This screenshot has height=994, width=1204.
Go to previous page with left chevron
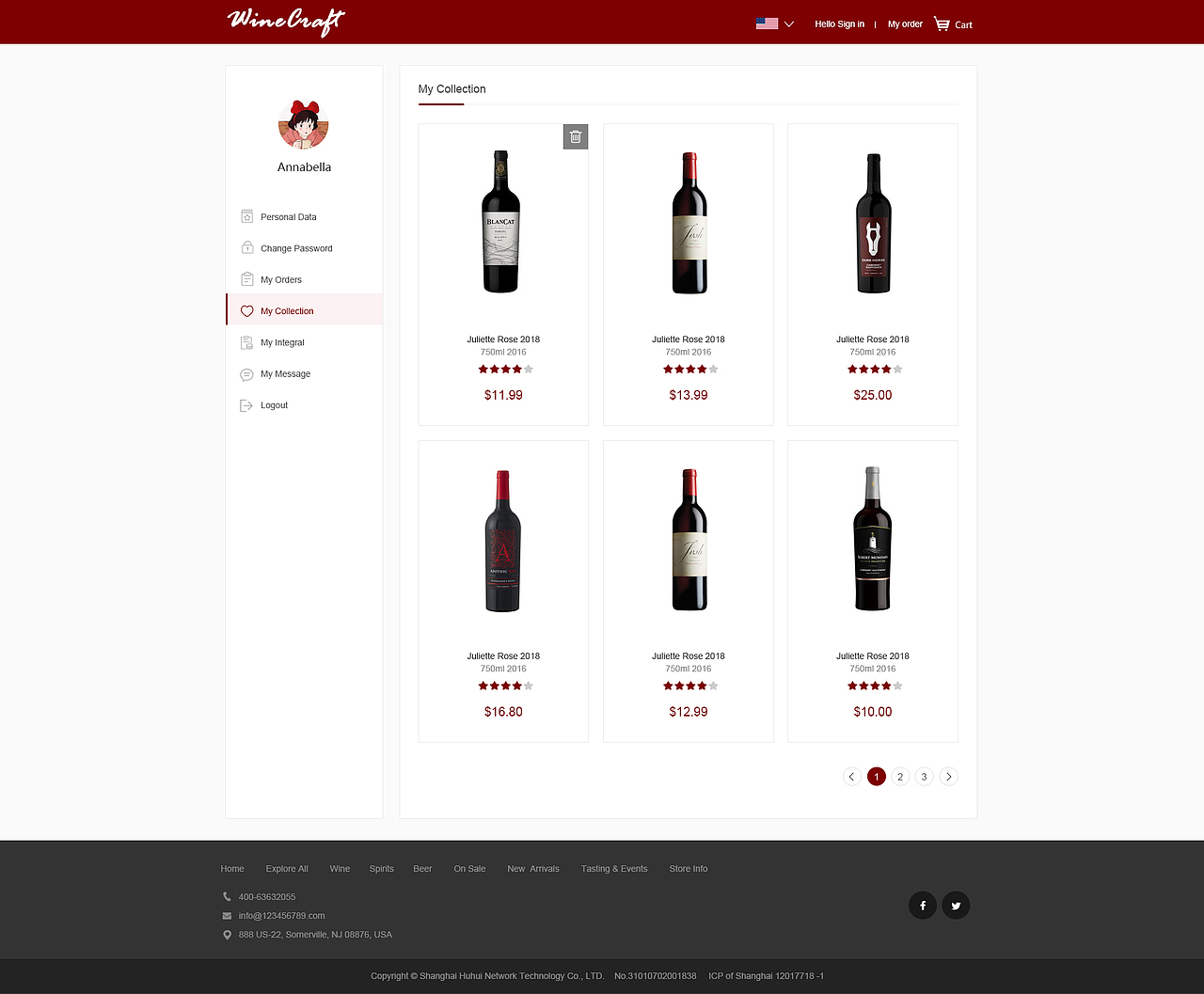tap(852, 777)
